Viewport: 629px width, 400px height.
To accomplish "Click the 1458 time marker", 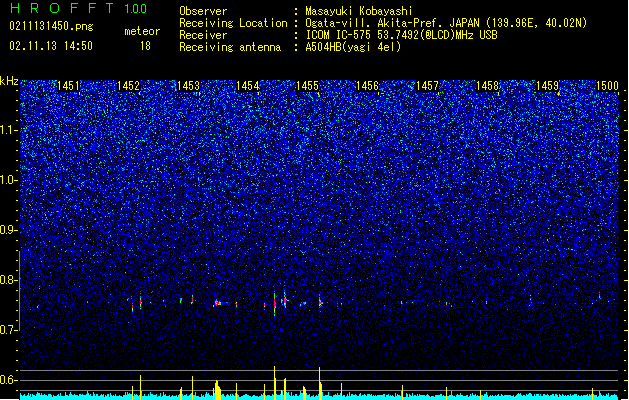I will click(487, 86).
